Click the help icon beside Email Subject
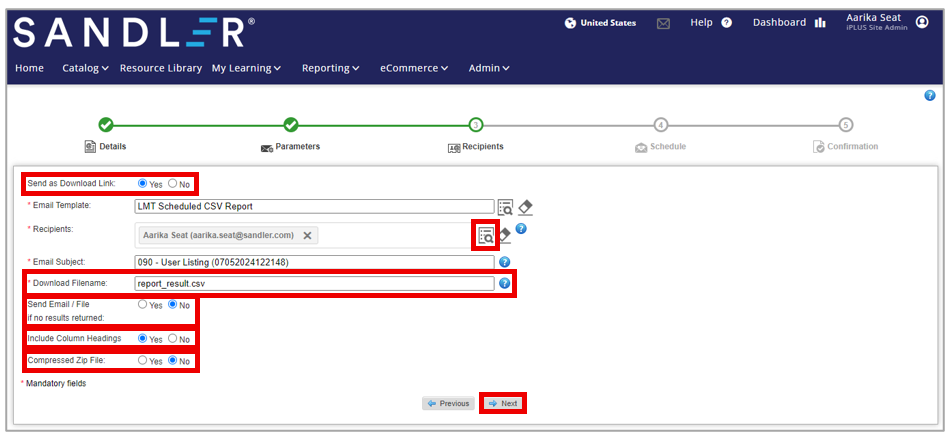 (x=505, y=262)
